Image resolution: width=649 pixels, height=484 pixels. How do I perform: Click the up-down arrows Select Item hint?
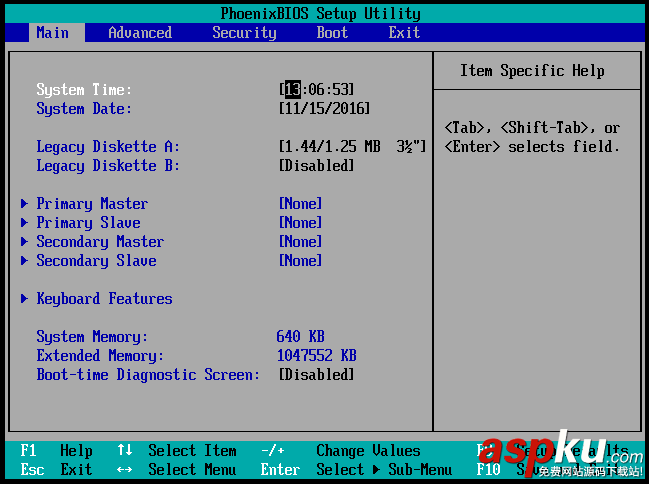click(x=177, y=450)
